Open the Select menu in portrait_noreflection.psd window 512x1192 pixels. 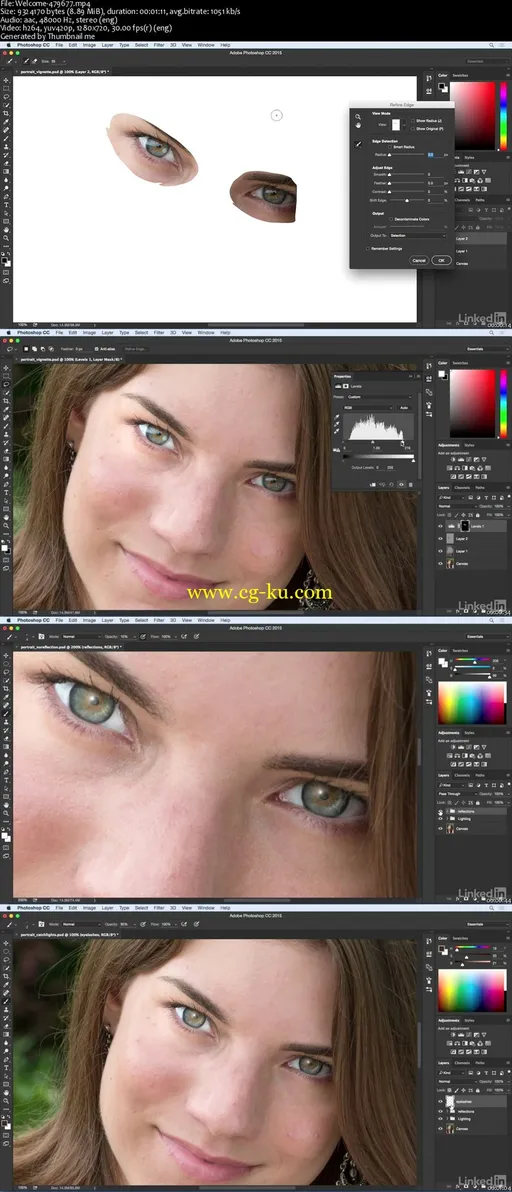(x=141, y=620)
